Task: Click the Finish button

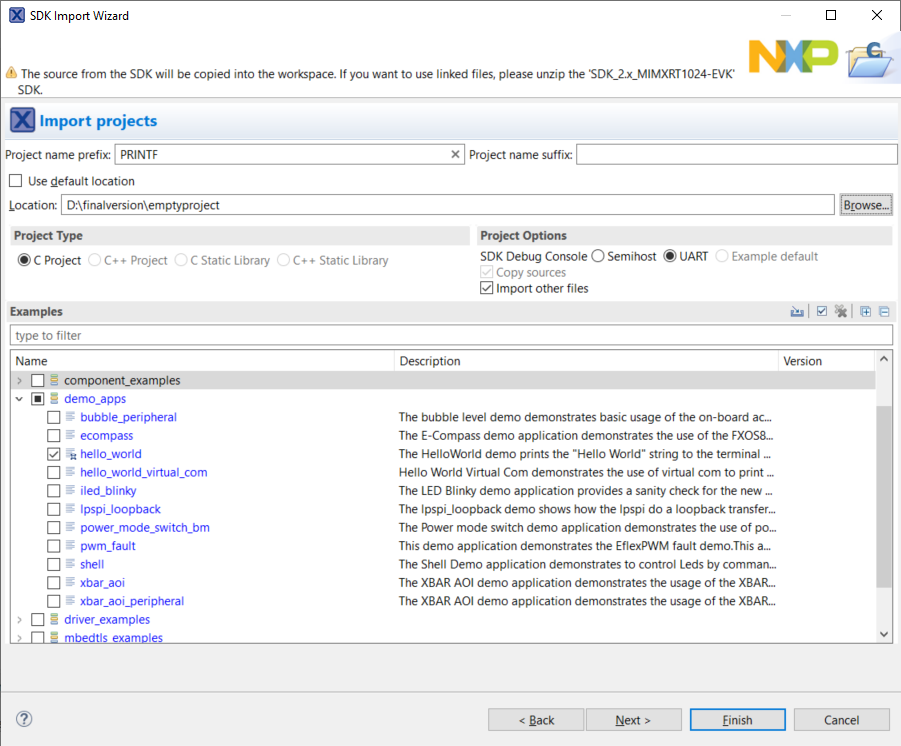Action: 737,719
